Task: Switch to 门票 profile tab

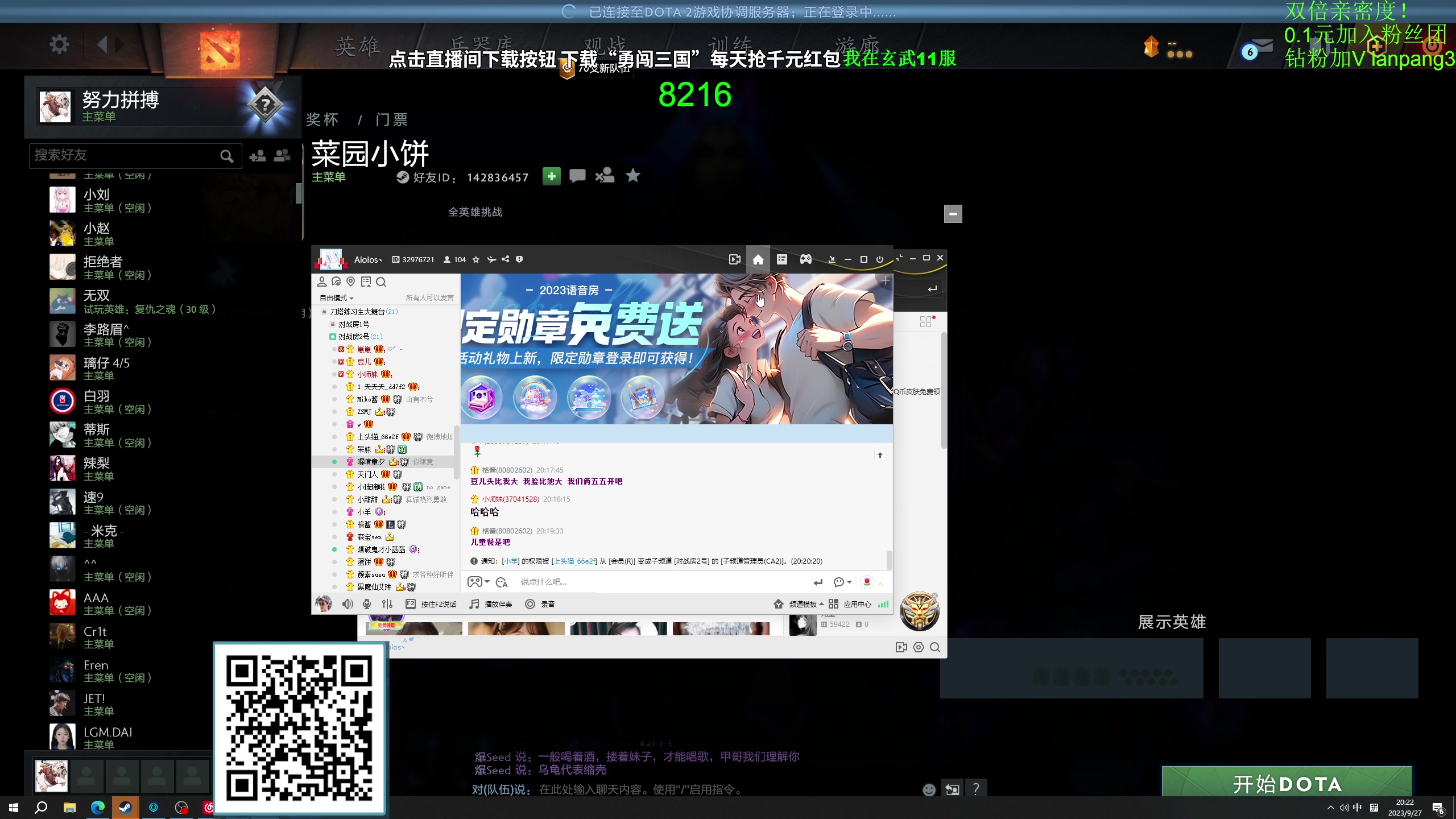Action: coord(392,119)
